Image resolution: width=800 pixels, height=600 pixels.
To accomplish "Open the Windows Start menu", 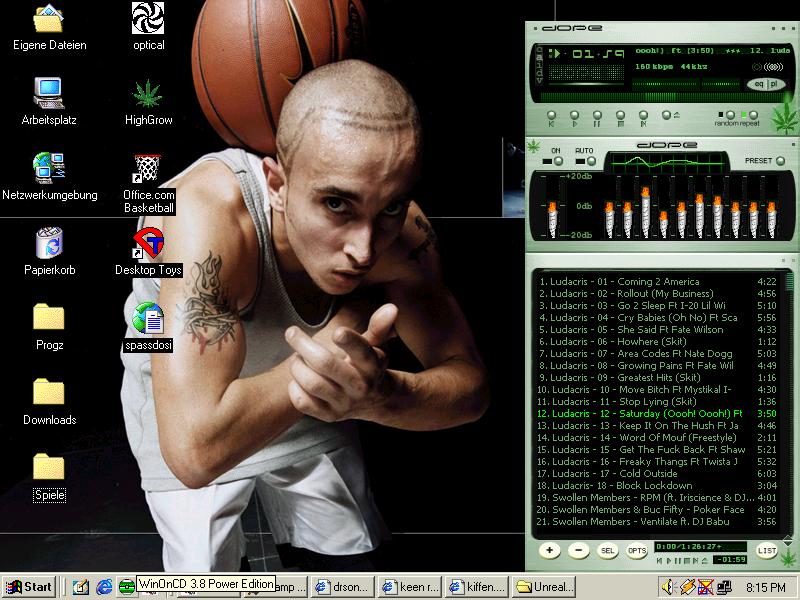I will (29, 587).
